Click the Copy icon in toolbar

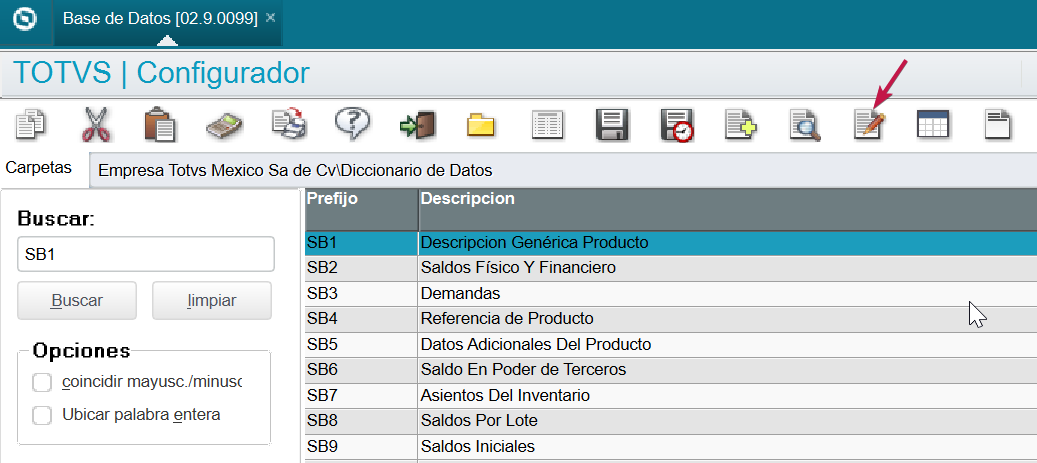point(30,124)
